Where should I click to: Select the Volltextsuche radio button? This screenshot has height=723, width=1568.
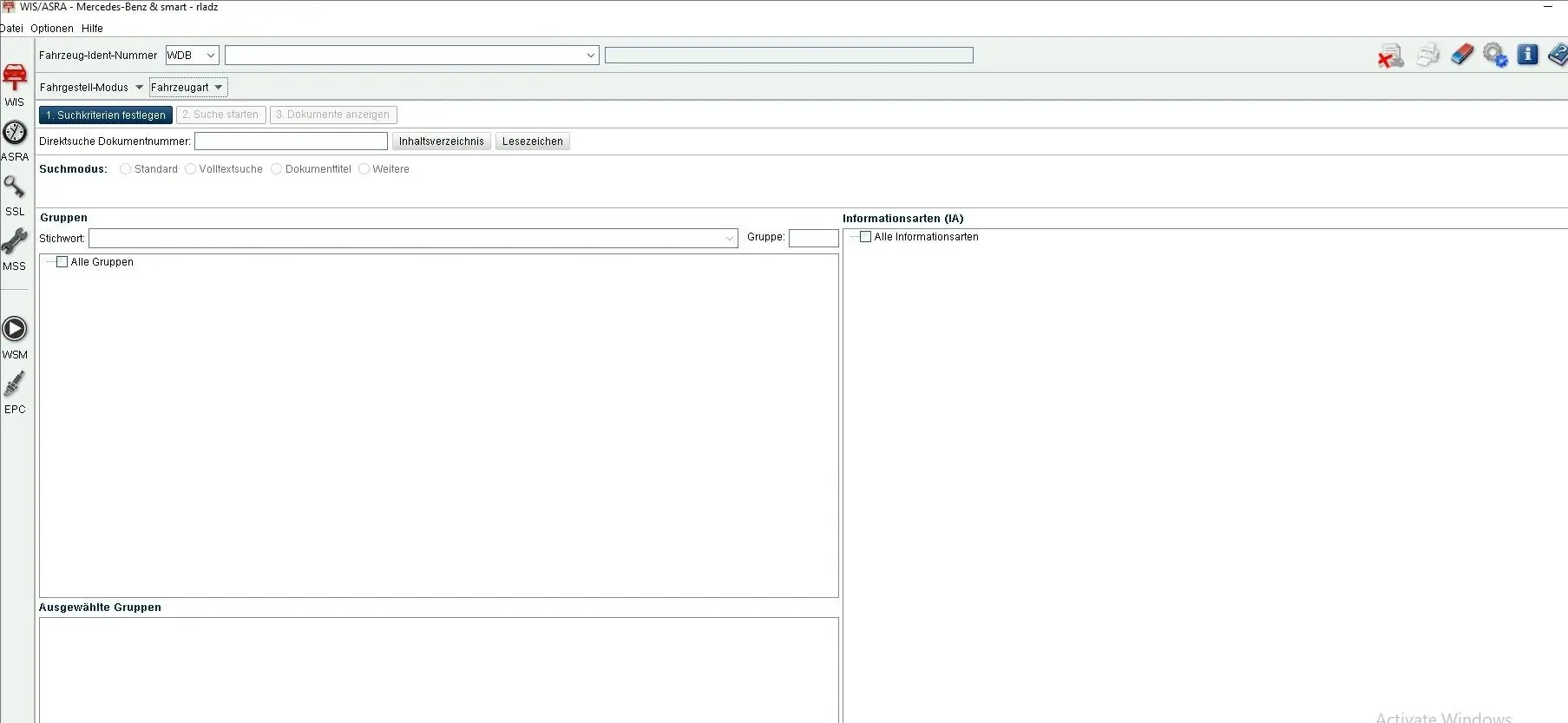click(191, 169)
